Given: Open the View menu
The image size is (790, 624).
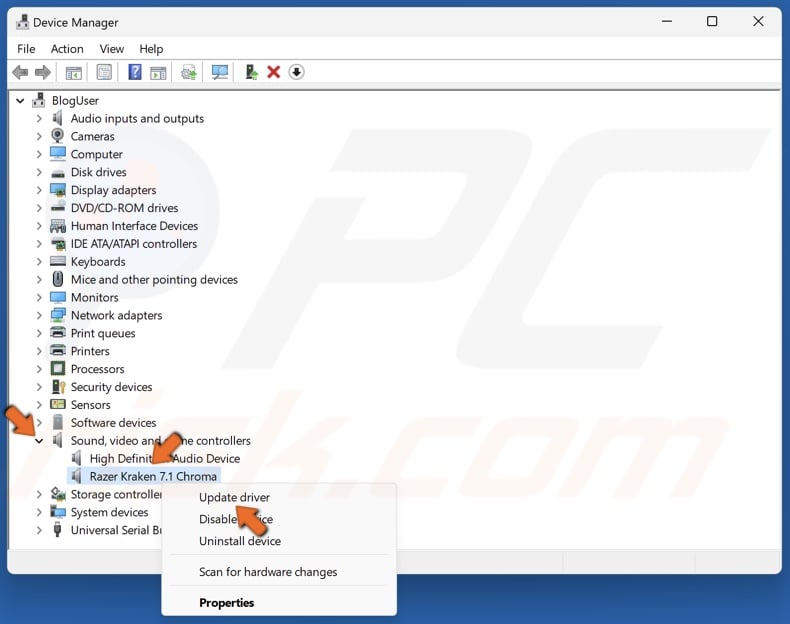Looking at the screenshot, I should [x=111, y=49].
